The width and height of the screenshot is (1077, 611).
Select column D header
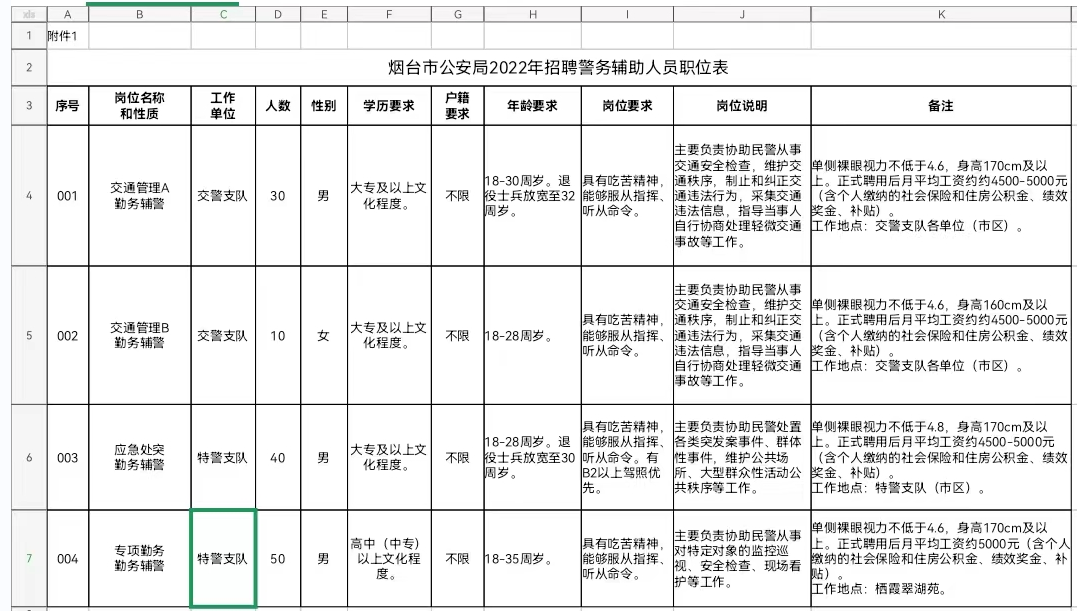[x=277, y=14]
